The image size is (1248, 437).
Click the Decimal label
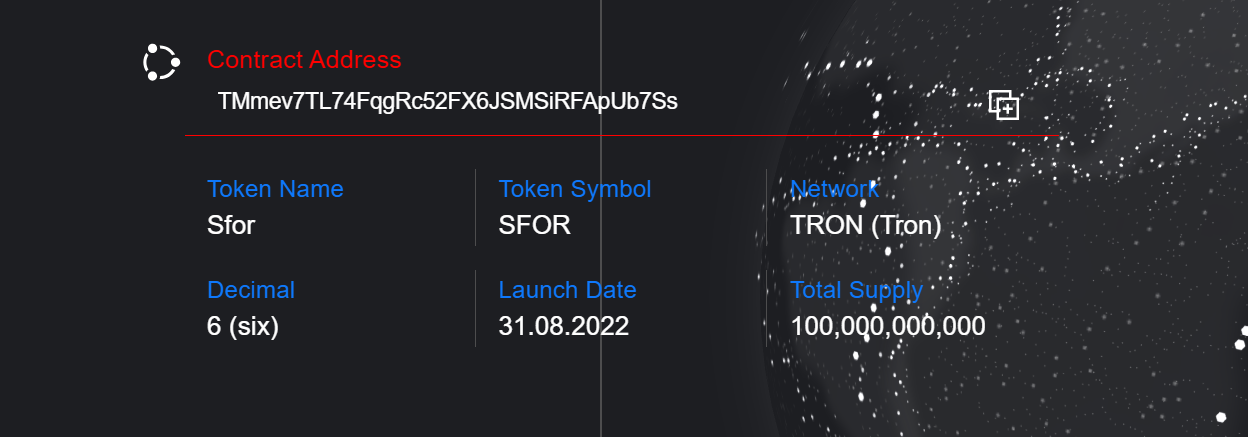(251, 290)
